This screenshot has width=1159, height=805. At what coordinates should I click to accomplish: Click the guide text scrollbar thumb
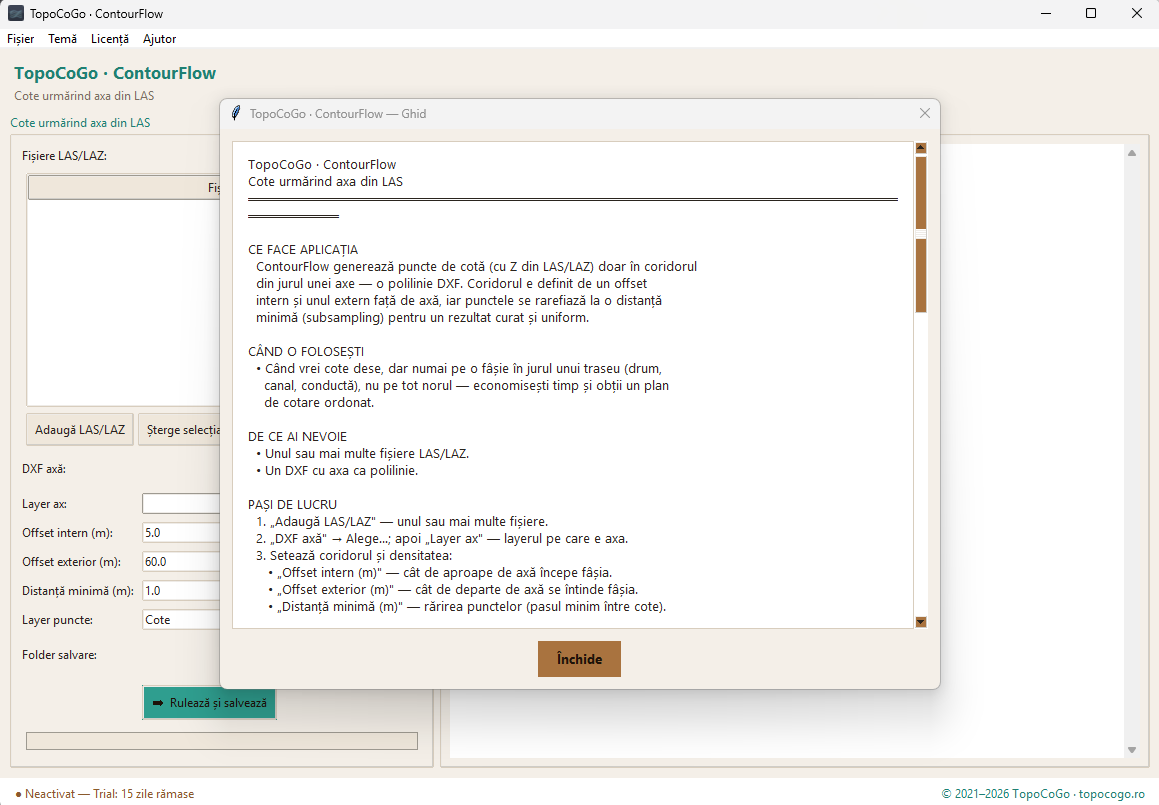tap(920, 234)
